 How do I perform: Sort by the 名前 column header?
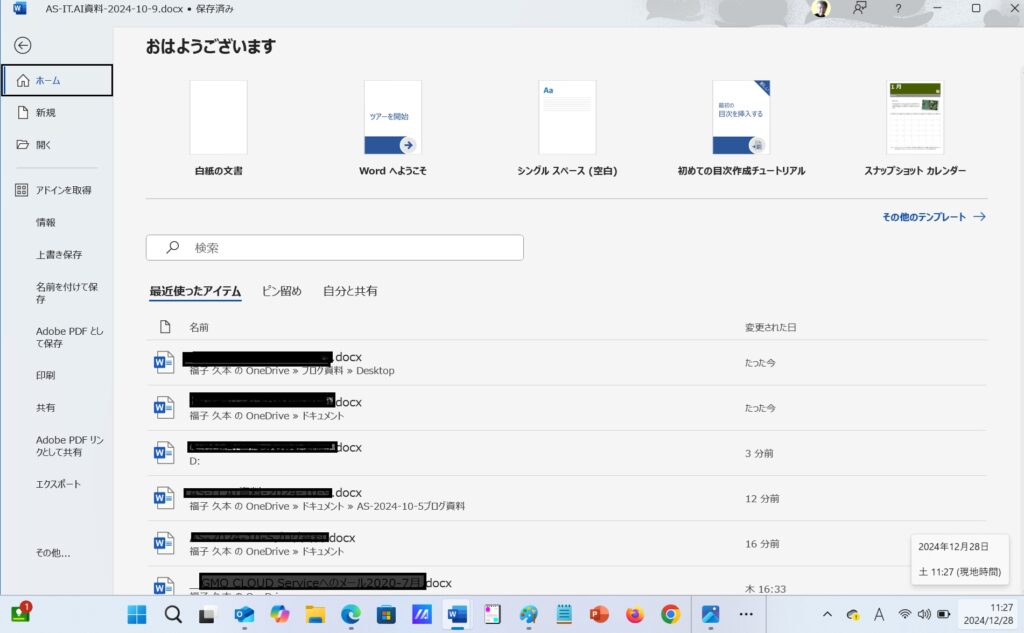[x=199, y=327]
